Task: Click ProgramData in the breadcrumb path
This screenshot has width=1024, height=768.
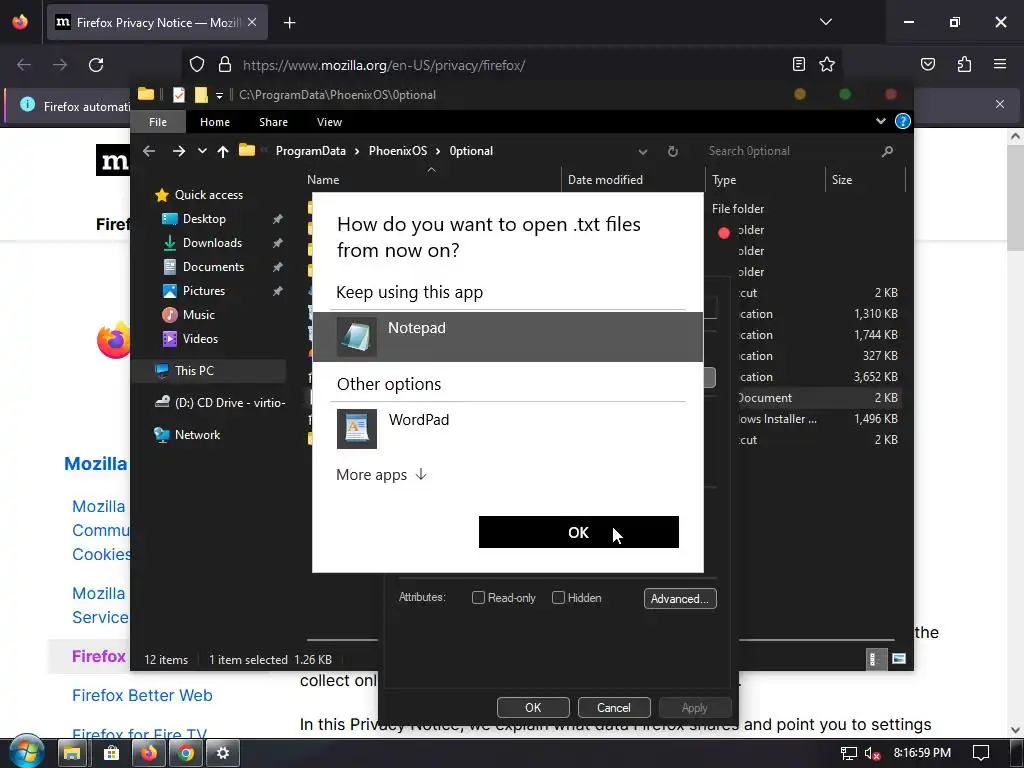Action: (311, 151)
